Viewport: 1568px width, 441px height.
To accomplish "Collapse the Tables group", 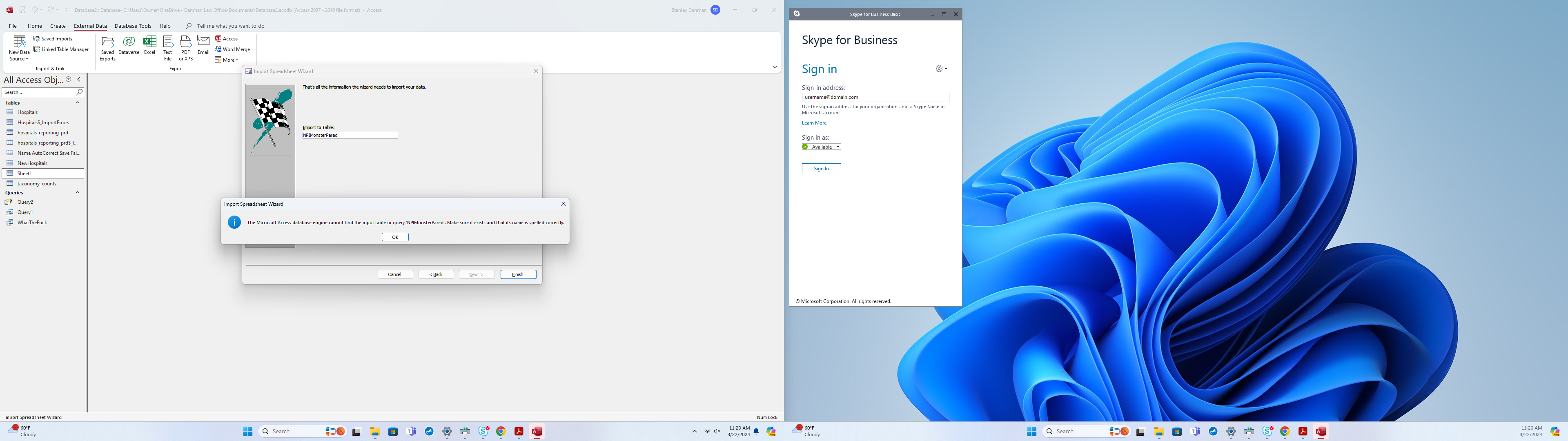I will [77, 103].
